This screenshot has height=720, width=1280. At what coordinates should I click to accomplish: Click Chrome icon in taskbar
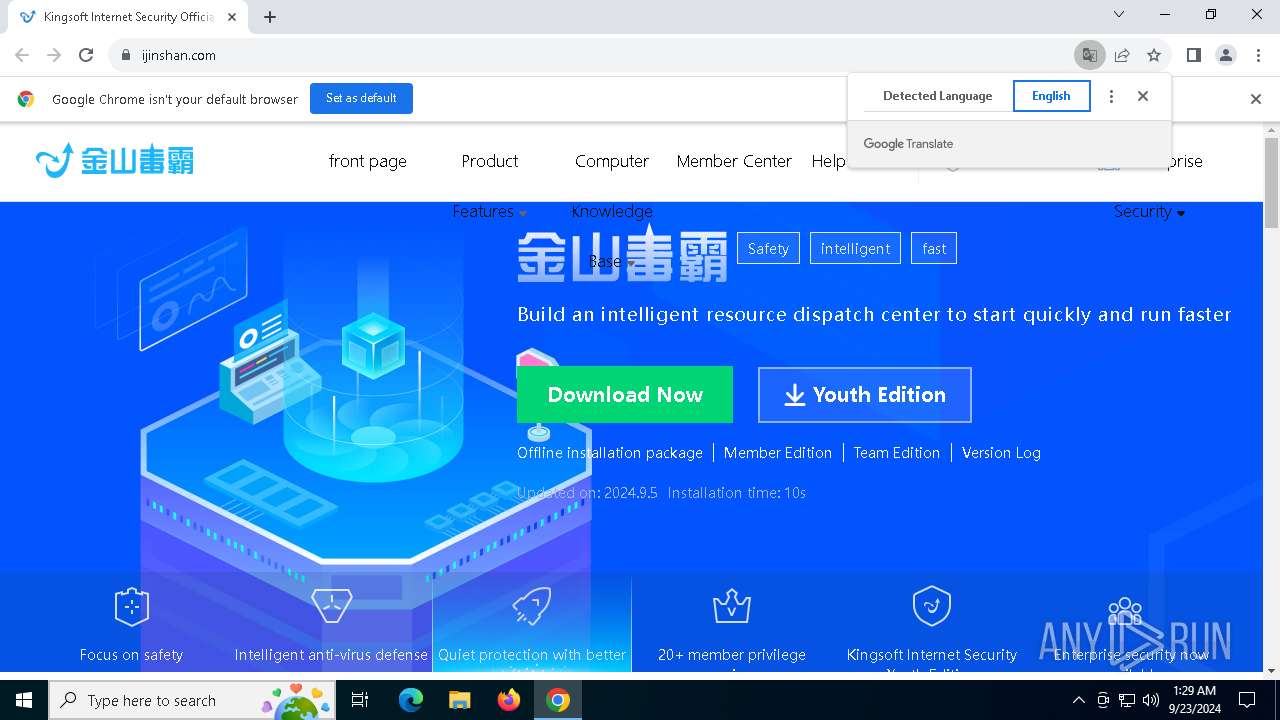click(x=558, y=700)
